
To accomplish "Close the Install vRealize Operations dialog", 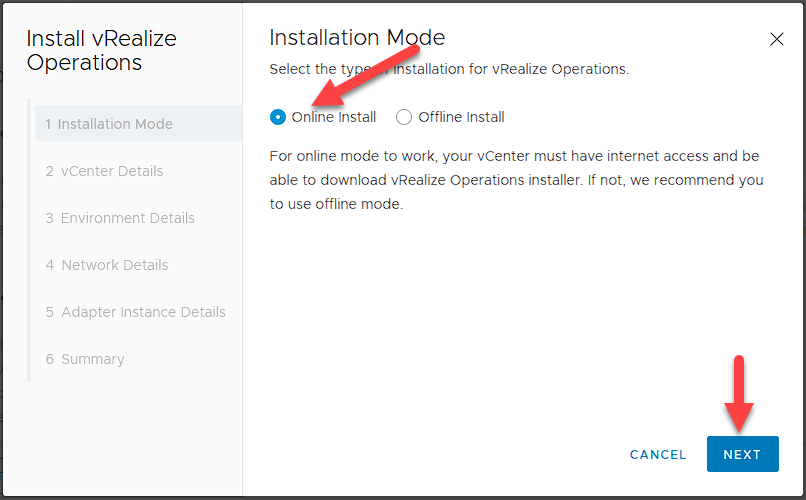I will coord(777,40).
